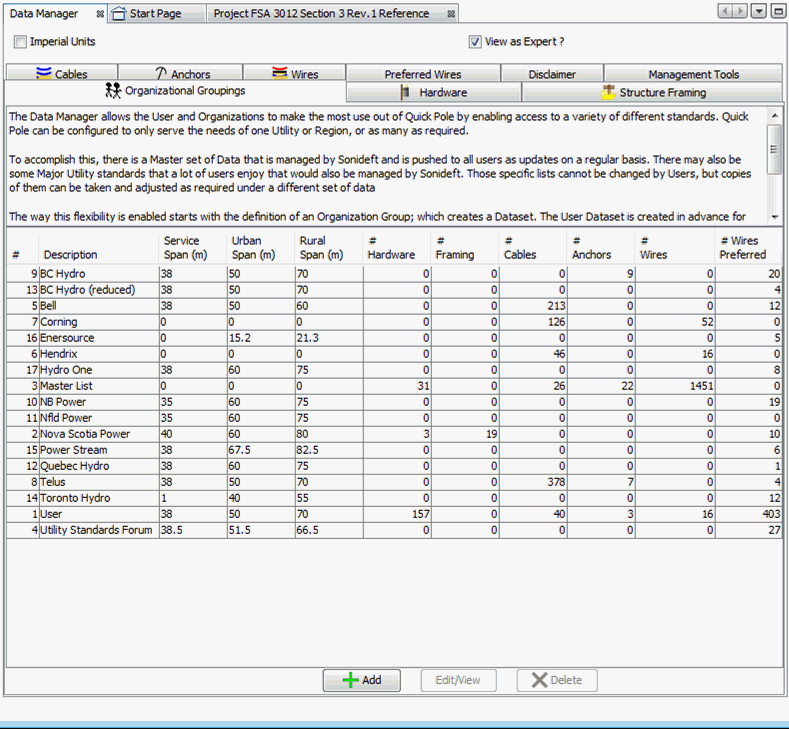789x729 pixels.
Task: Sort by # Anchors column header
Action: coord(600,248)
